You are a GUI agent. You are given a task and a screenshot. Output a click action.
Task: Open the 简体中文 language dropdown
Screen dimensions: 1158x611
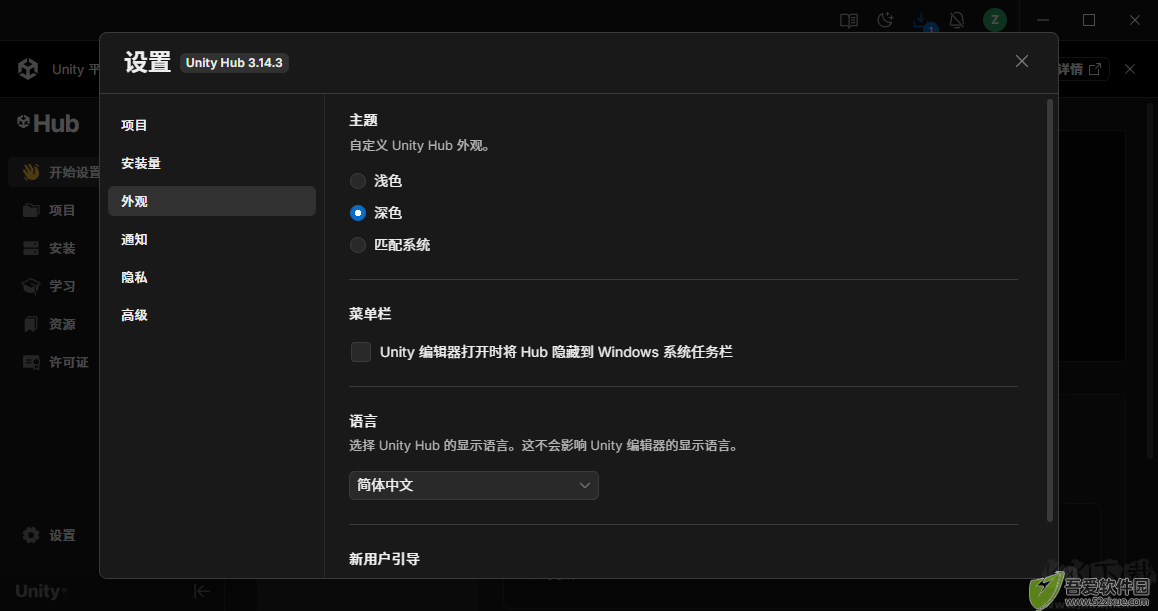coord(473,485)
